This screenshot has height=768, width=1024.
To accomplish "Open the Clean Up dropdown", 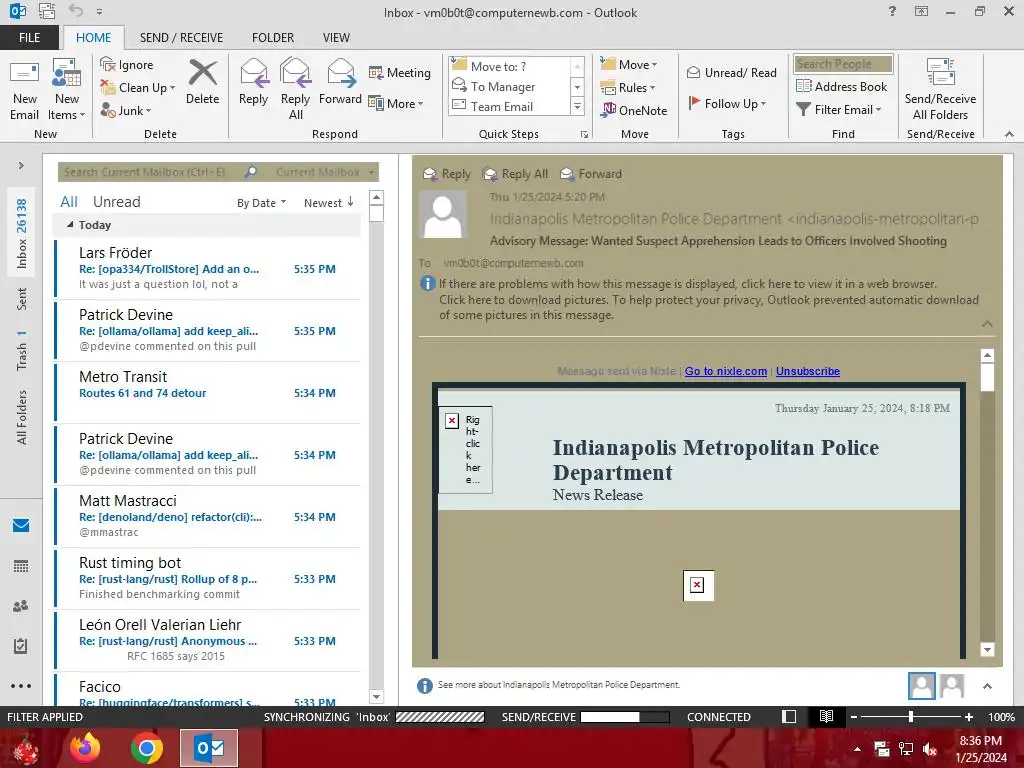I will point(138,88).
